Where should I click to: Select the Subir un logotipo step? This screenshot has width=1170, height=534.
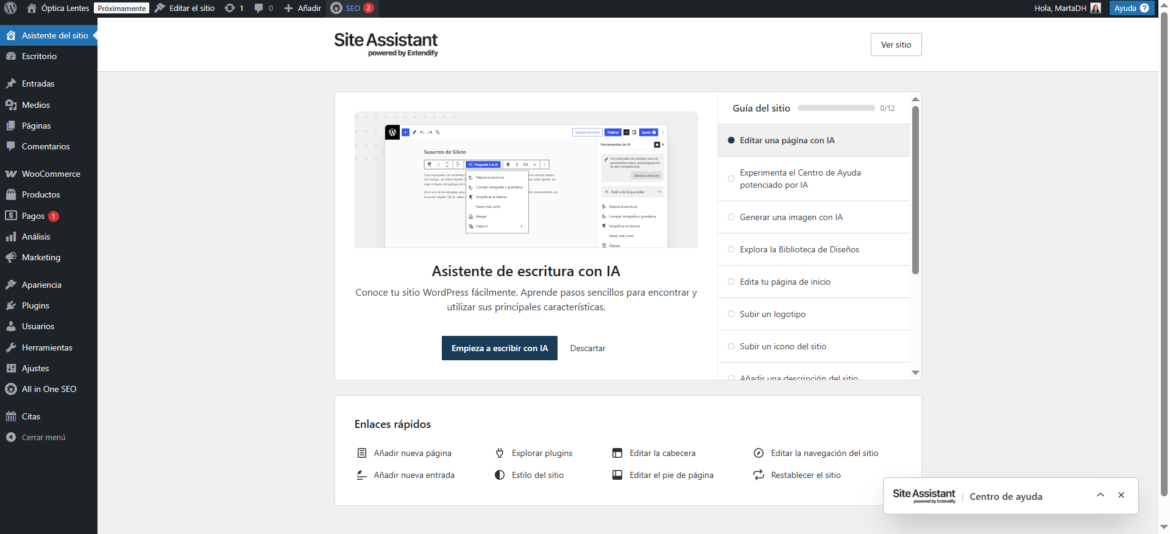click(813, 314)
